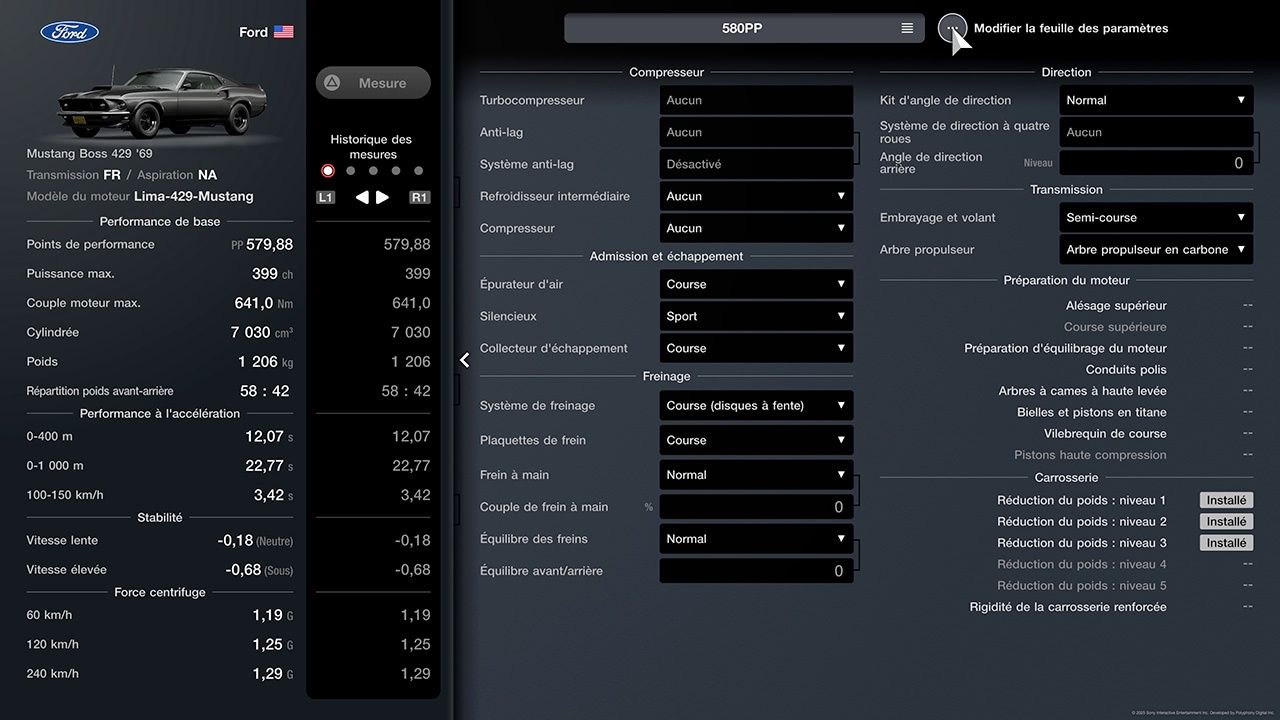Screen dimensions: 1280x720
Task: Select the second measurement history dot
Action: 350,171
